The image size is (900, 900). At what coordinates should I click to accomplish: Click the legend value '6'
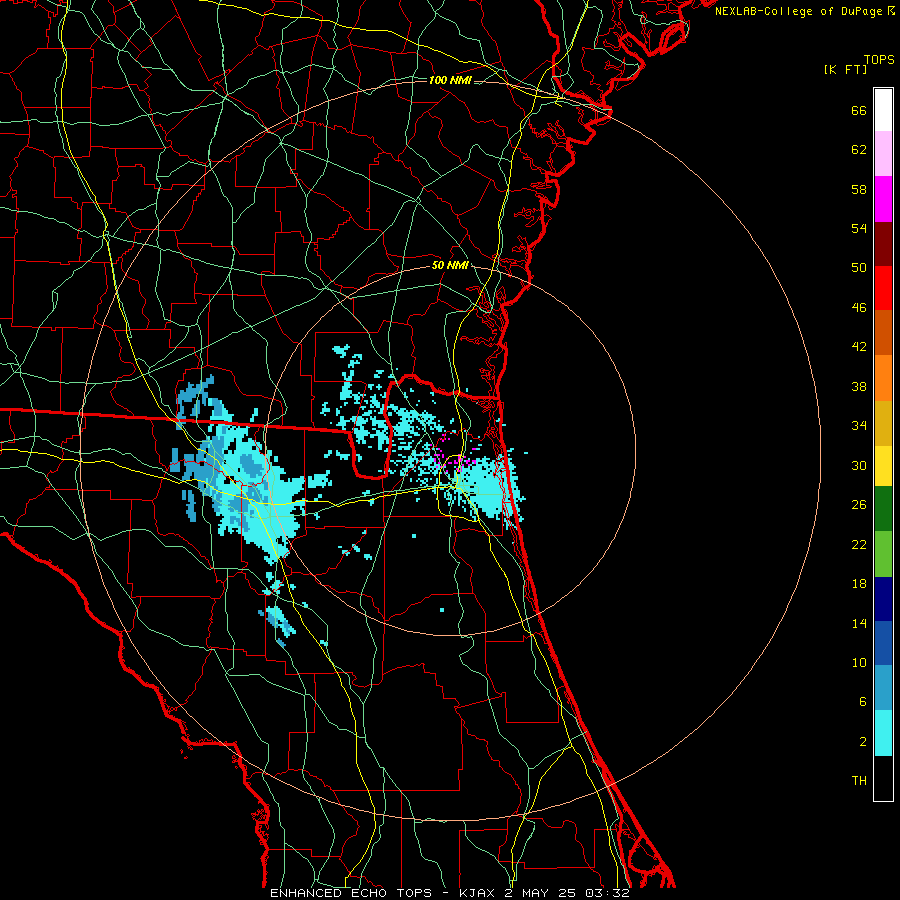tap(863, 702)
